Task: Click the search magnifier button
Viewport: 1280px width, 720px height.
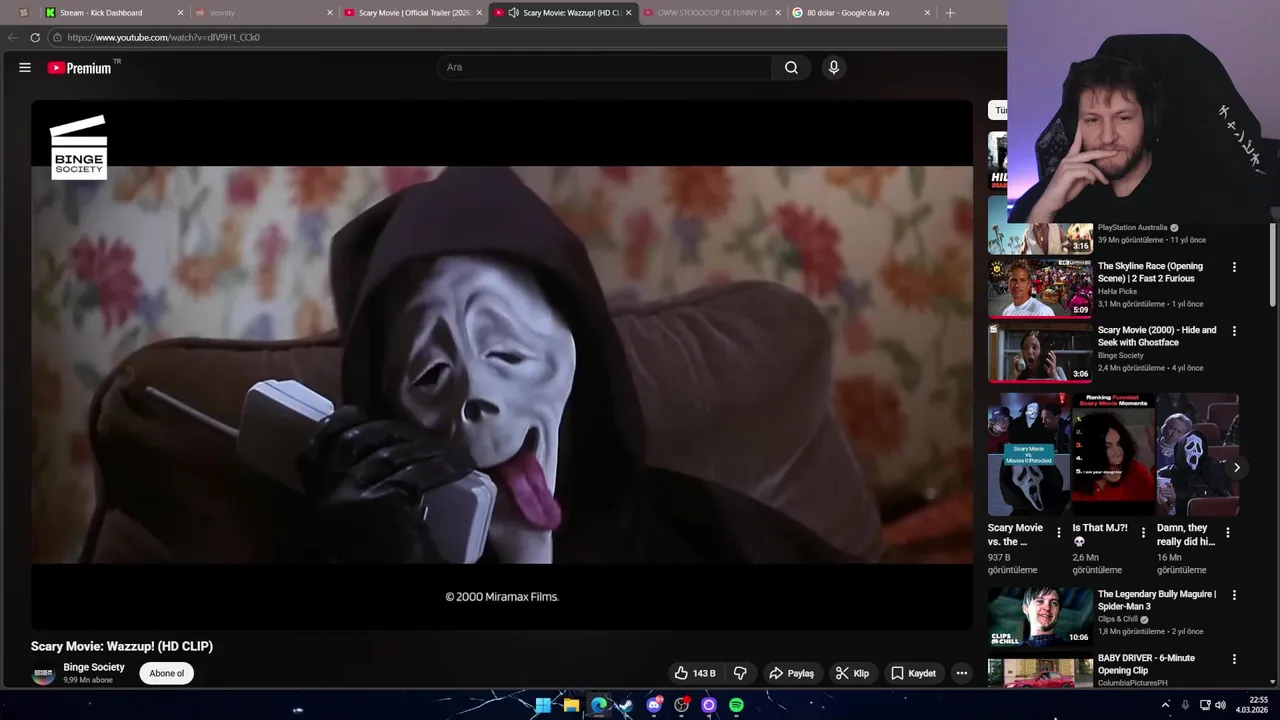Action: pyautogui.click(x=791, y=67)
